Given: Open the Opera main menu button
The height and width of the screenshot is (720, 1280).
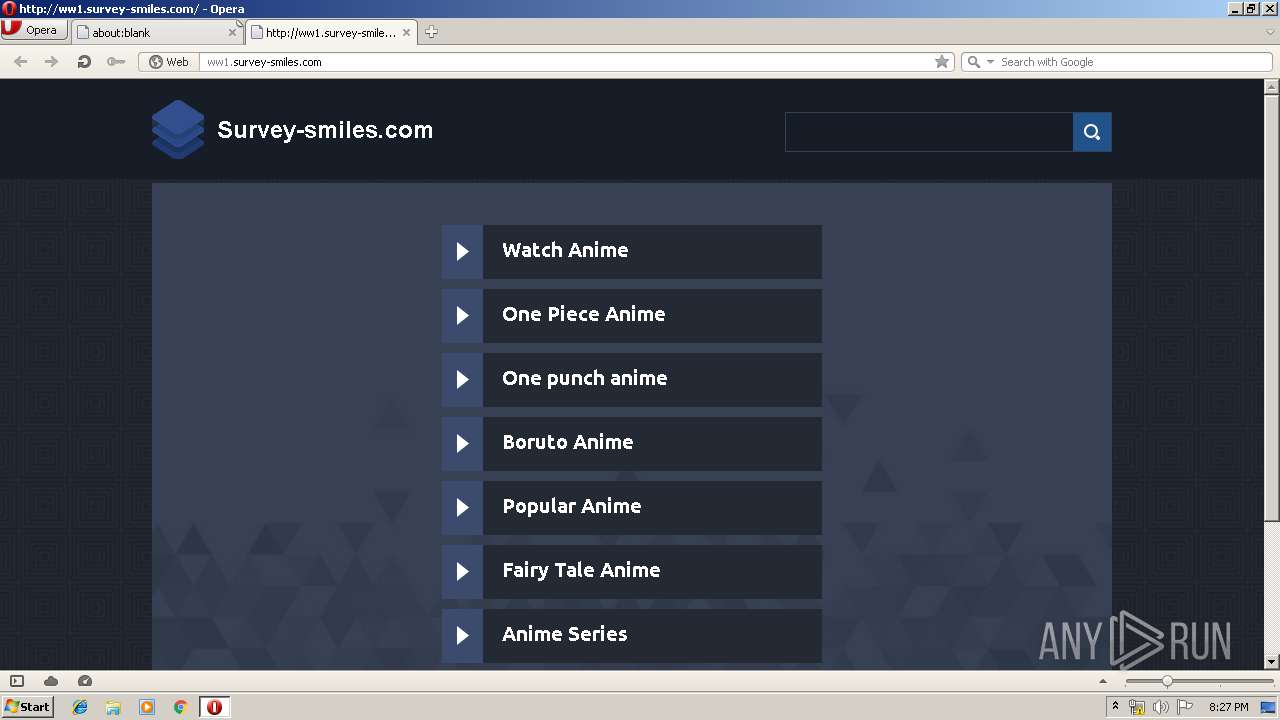Looking at the screenshot, I should [x=34, y=31].
